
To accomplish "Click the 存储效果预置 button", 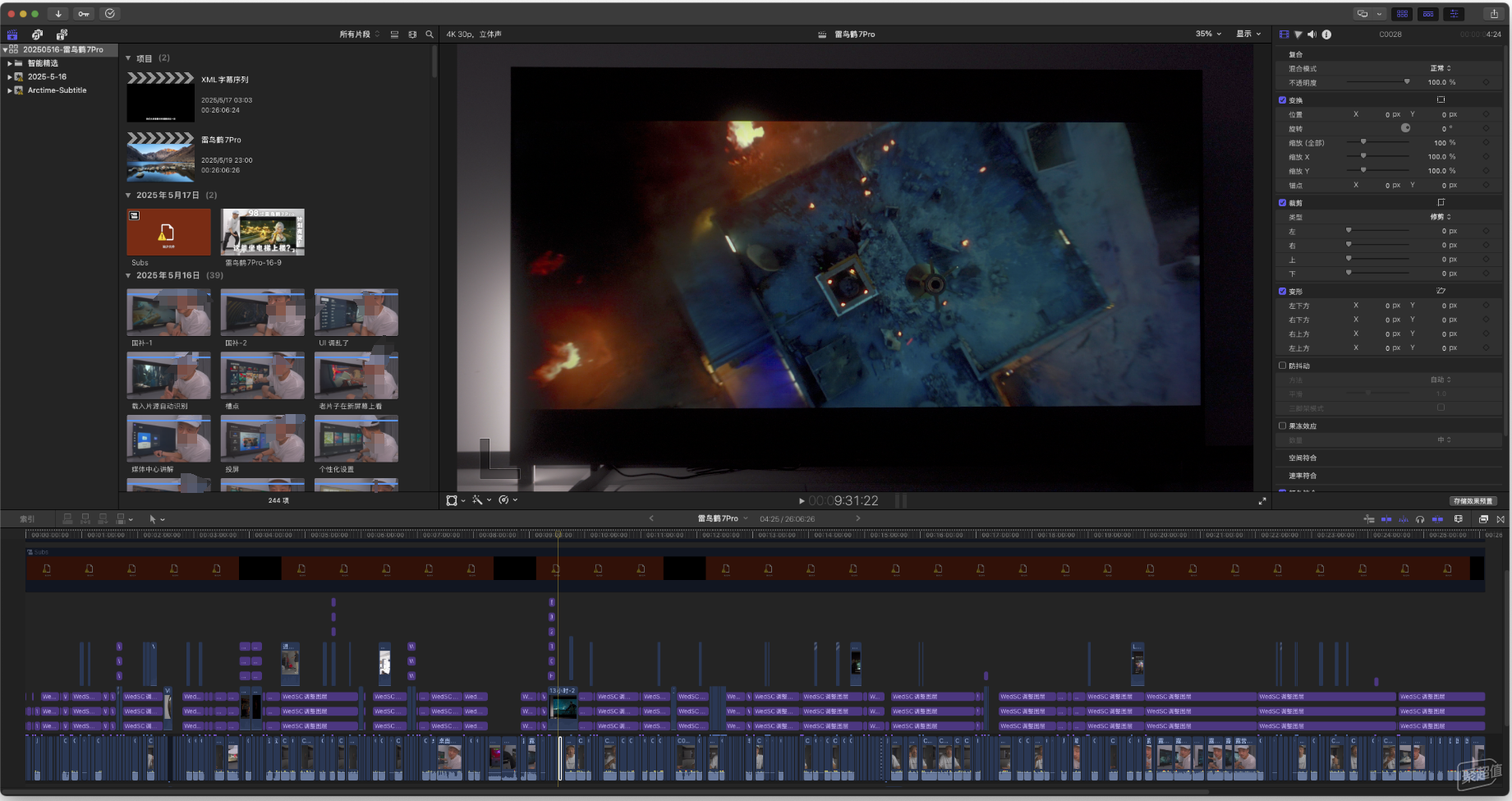I will click(1473, 500).
